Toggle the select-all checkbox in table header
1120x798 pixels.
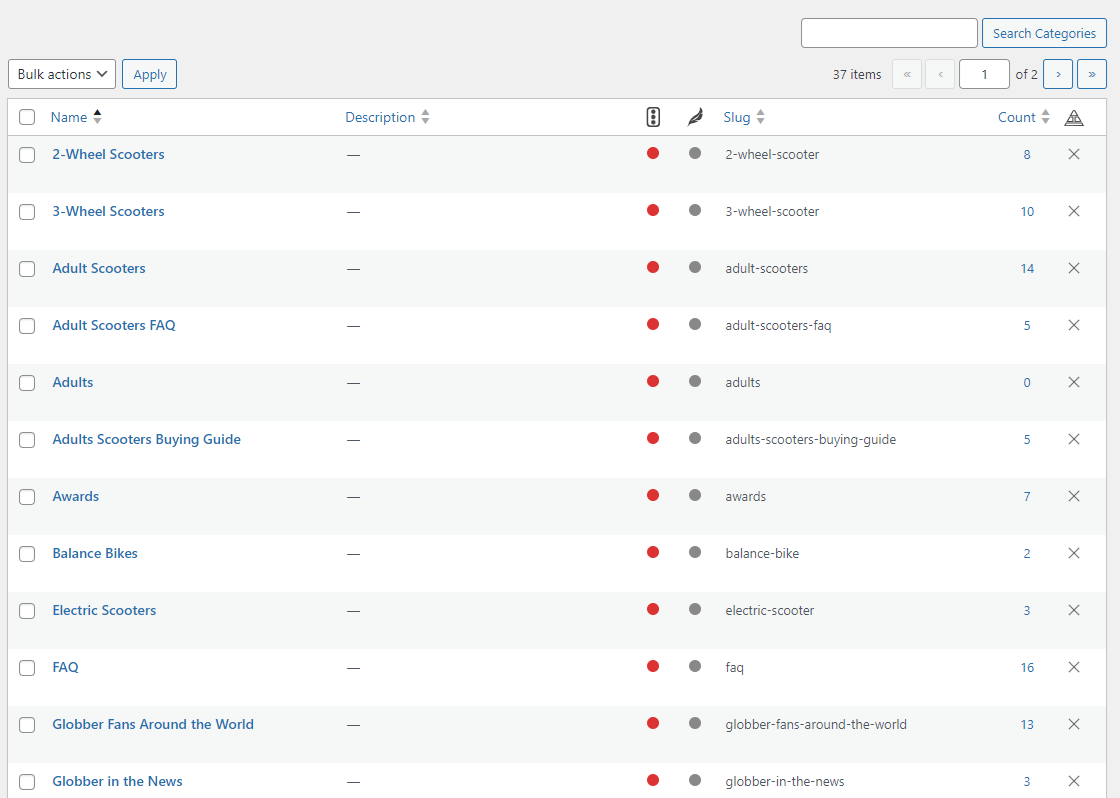[x=27, y=117]
